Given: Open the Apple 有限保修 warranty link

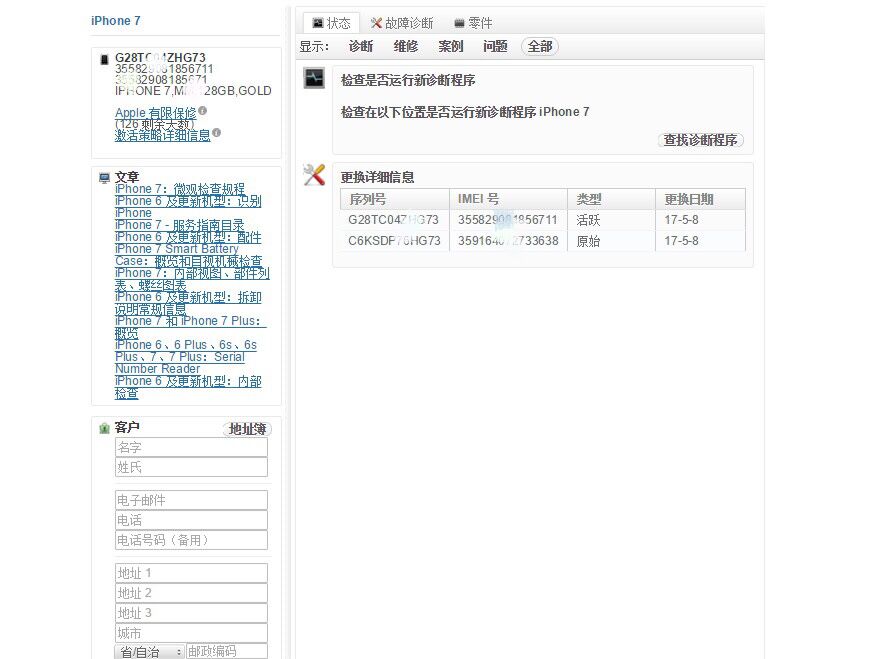Looking at the screenshot, I should (x=156, y=113).
